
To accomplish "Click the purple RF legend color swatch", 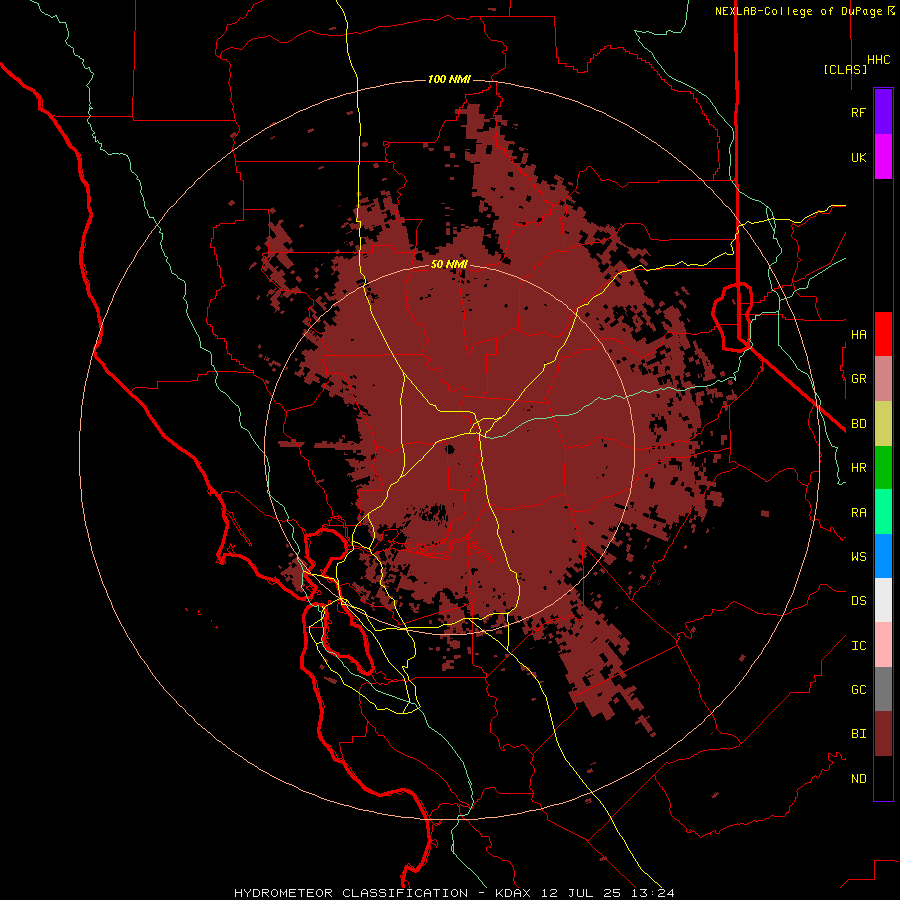I will (883, 112).
